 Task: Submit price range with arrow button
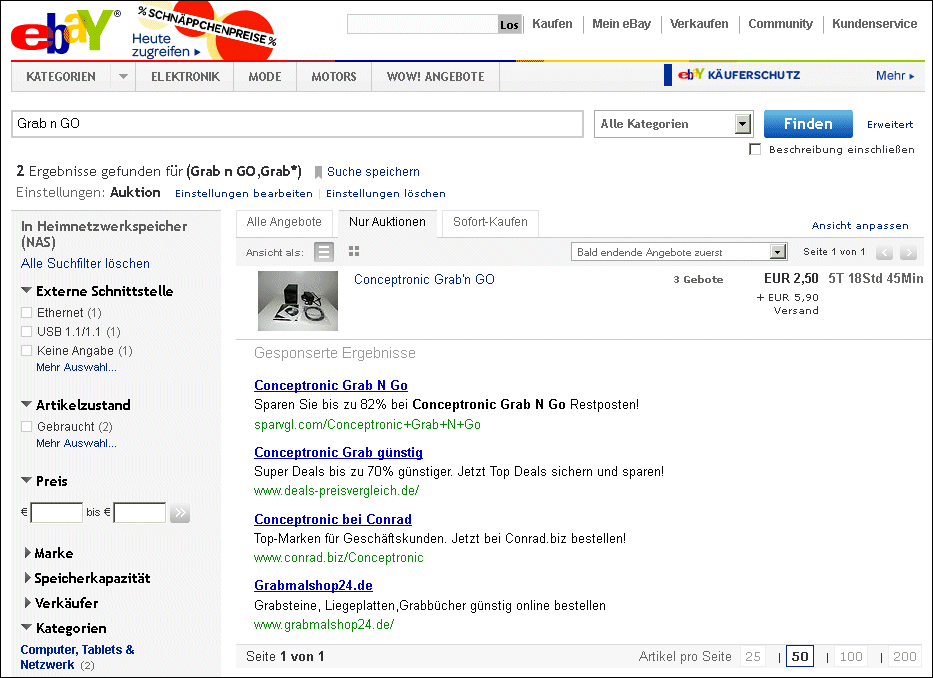pos(180,513)
